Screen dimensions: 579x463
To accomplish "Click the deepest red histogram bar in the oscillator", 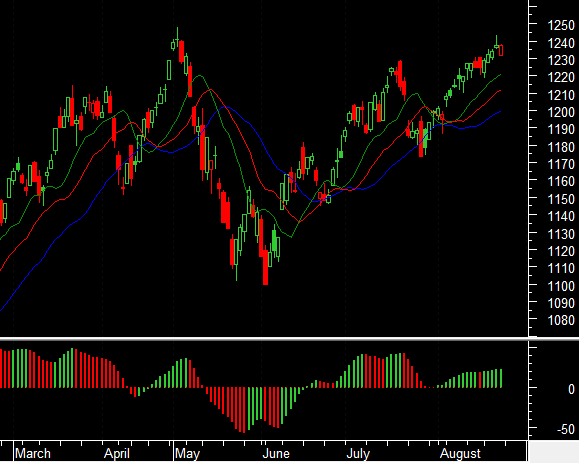I will click(x=244, y=410).
